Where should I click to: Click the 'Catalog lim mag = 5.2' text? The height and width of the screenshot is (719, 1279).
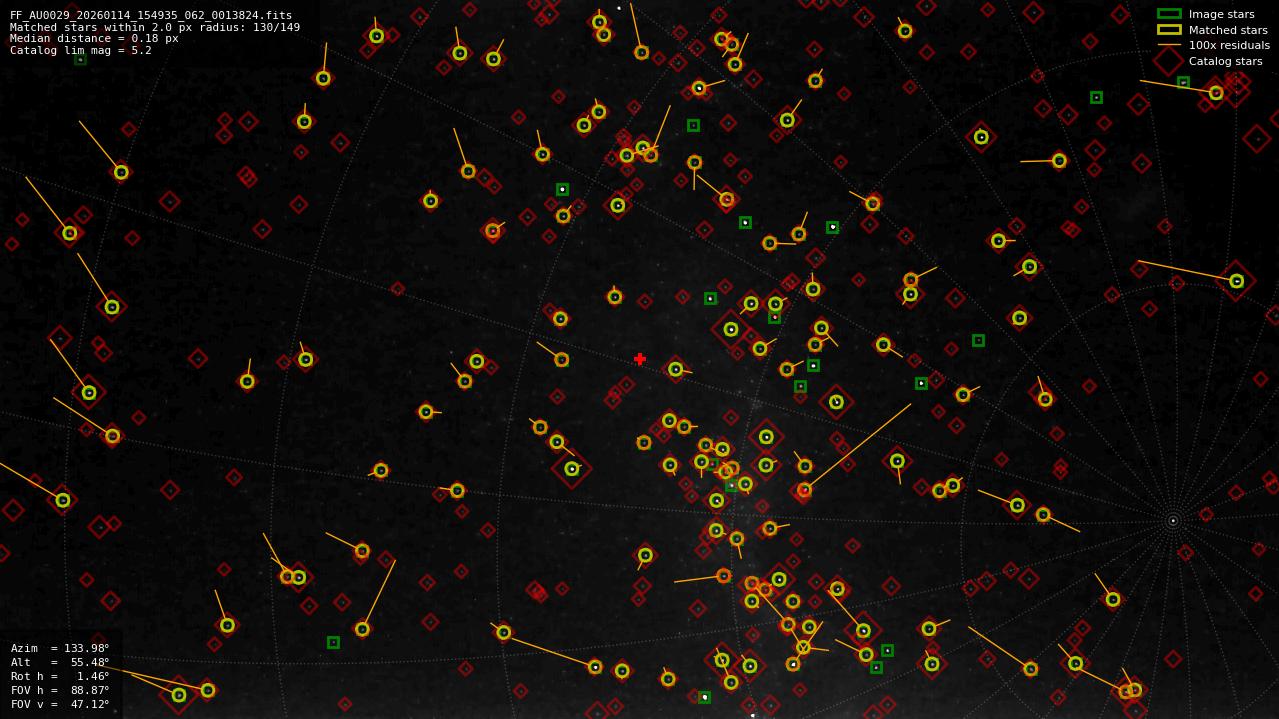[81, 50]
